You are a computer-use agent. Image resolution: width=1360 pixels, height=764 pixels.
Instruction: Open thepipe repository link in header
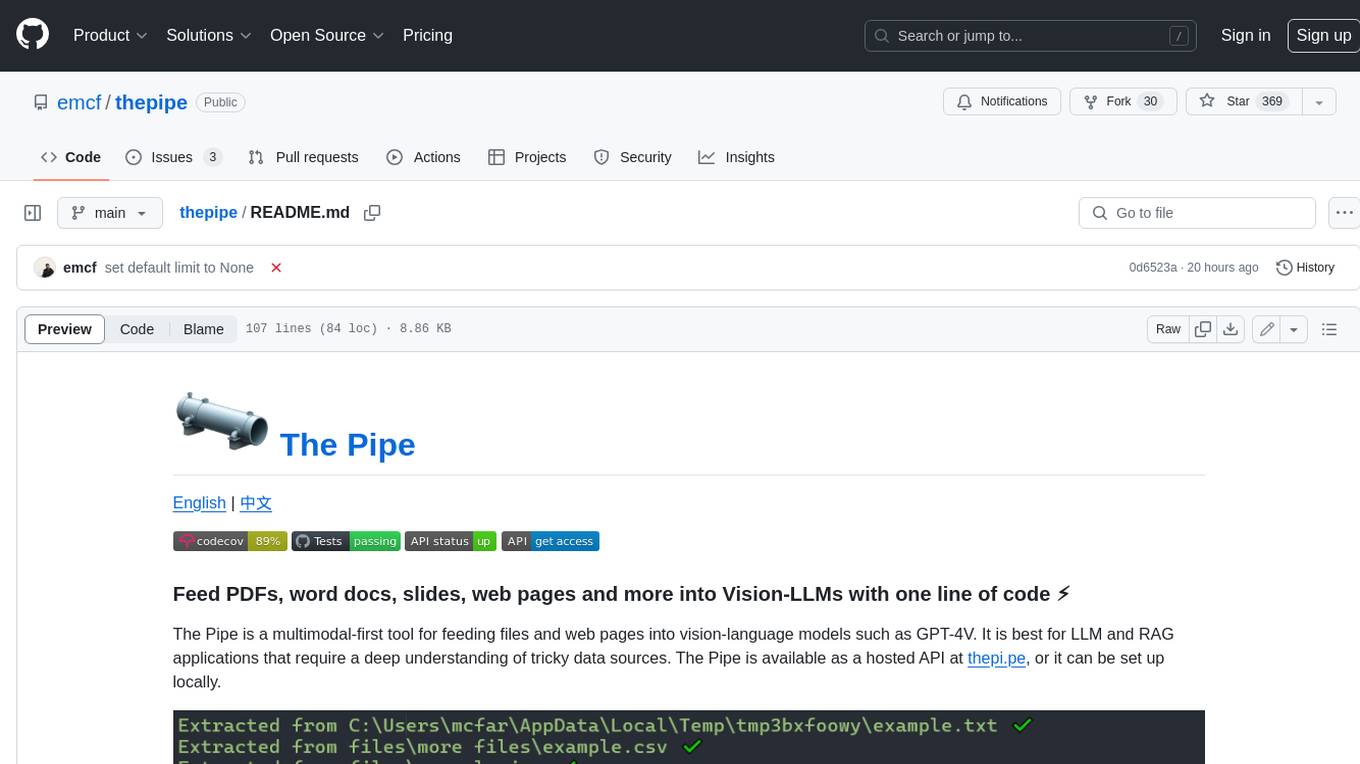(x=151, y=102)
